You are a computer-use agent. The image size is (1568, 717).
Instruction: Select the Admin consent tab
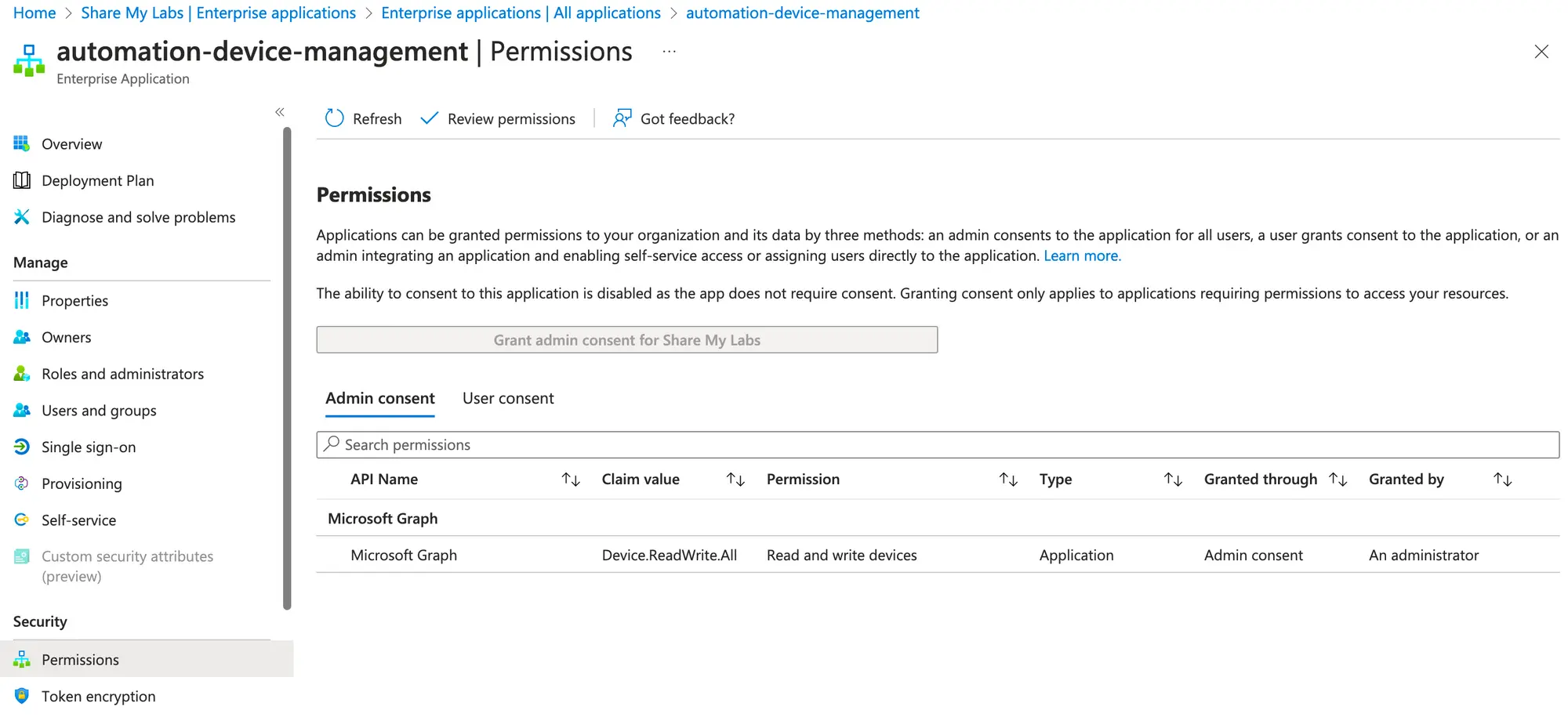click(x=379, y=398)
